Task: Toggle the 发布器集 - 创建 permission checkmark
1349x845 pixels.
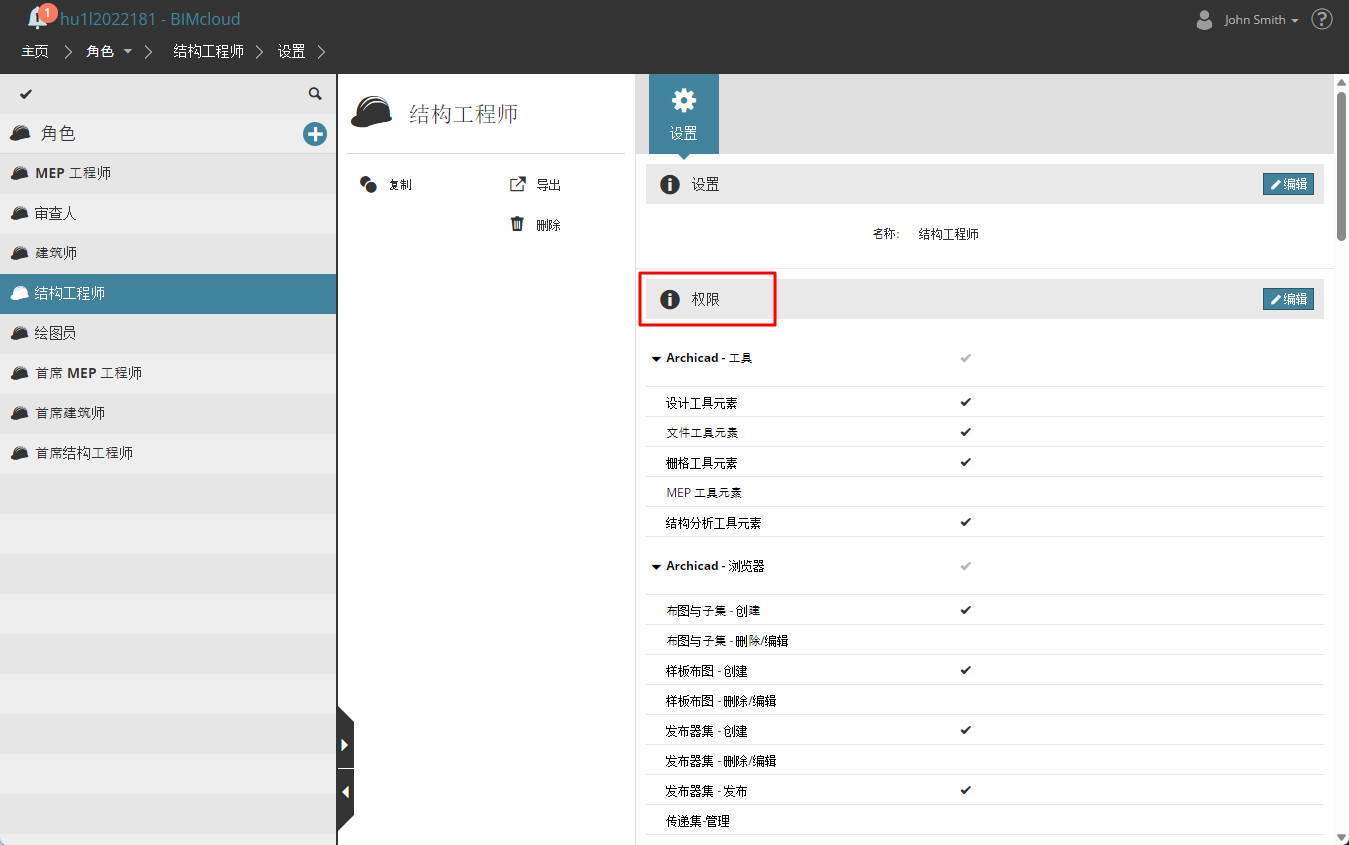Action: point(965,730)
